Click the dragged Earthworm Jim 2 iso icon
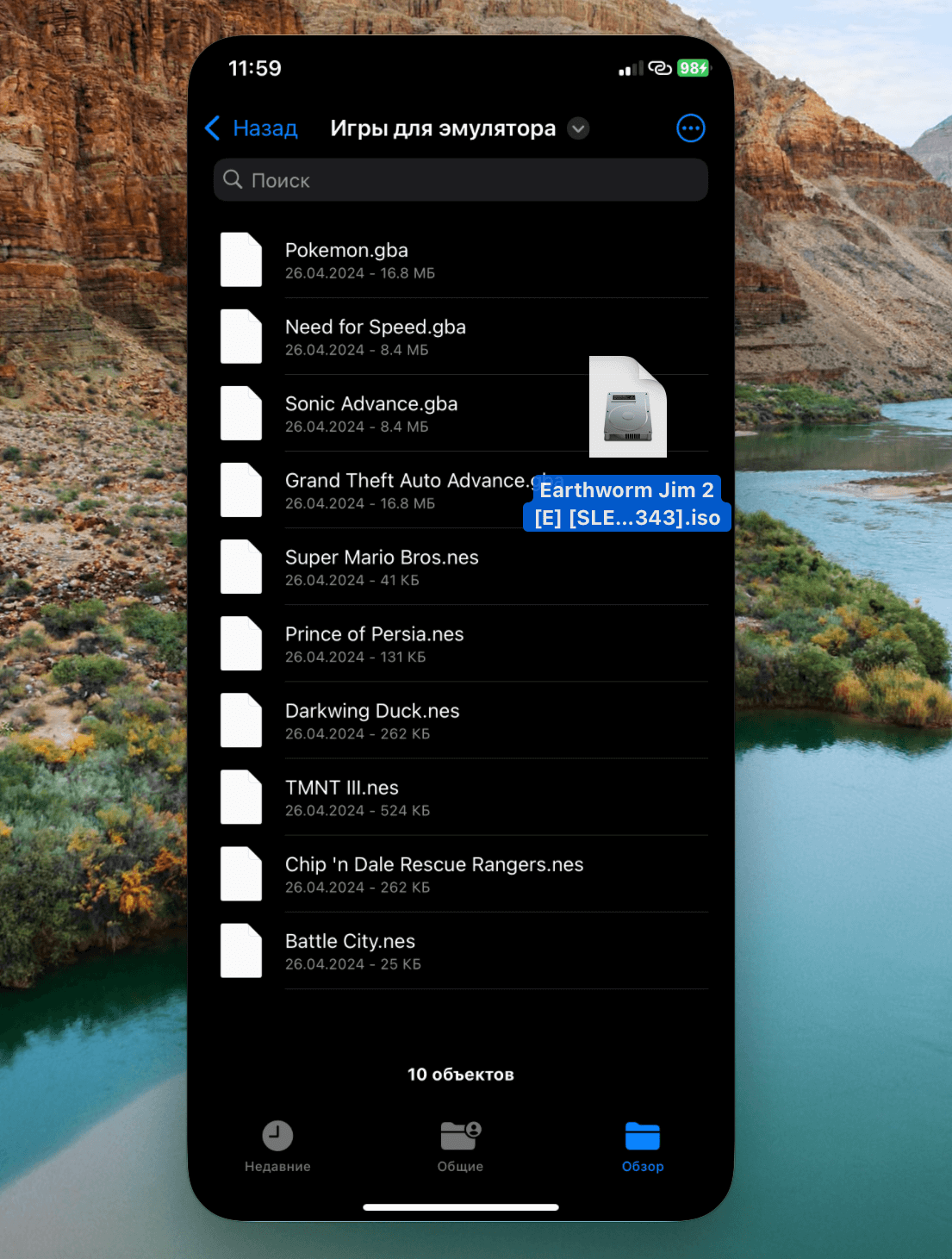 [627, 407]
